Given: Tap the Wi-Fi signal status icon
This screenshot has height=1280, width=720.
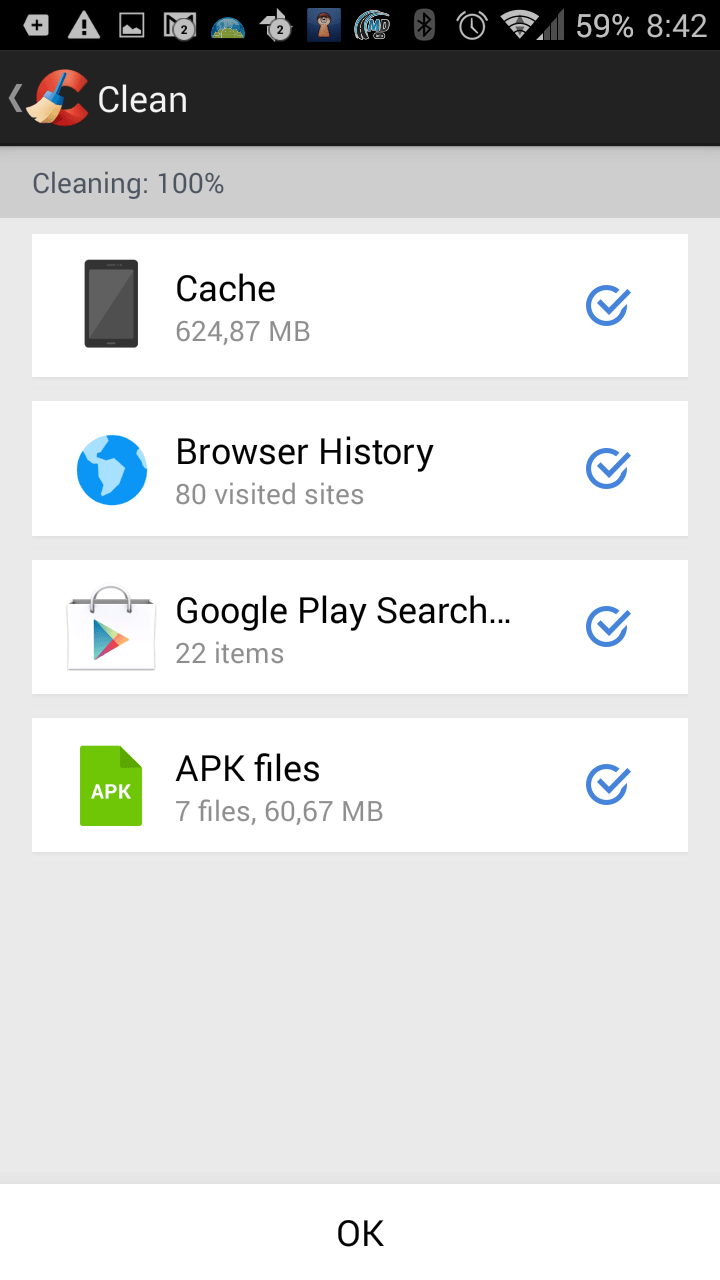Looking at the screenshot, I should (519, 25).
